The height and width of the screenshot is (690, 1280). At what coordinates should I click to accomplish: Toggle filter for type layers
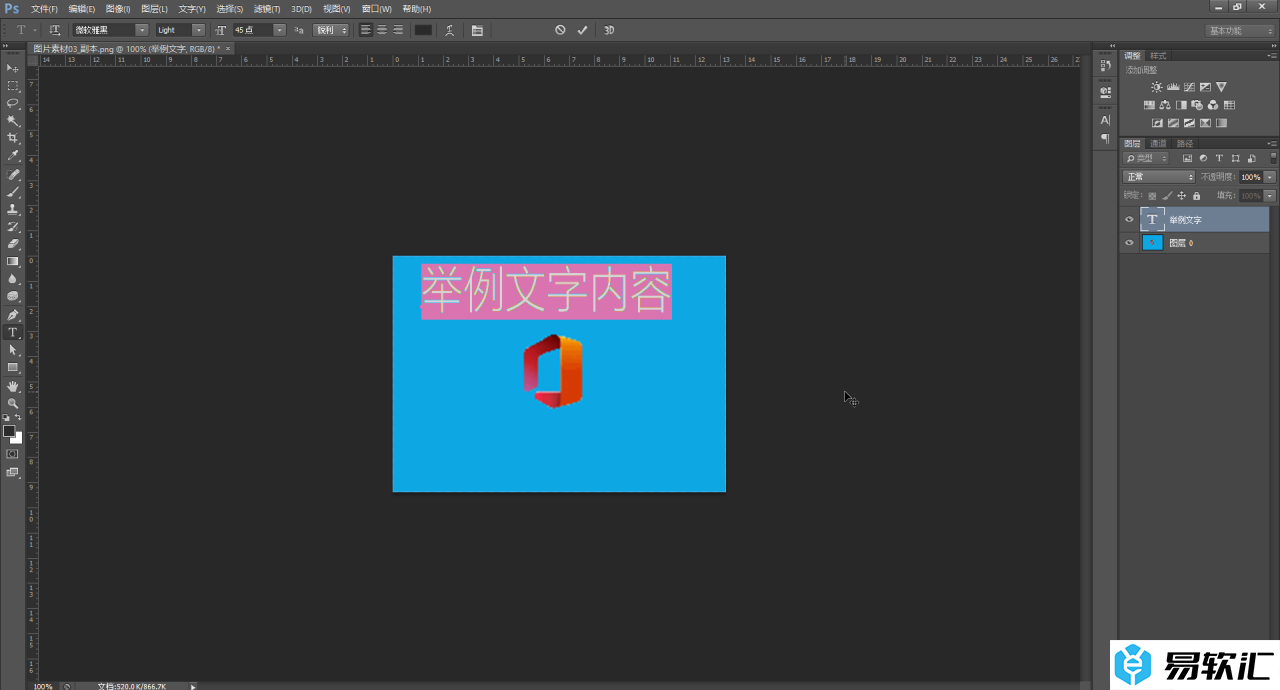point(1219,159)
